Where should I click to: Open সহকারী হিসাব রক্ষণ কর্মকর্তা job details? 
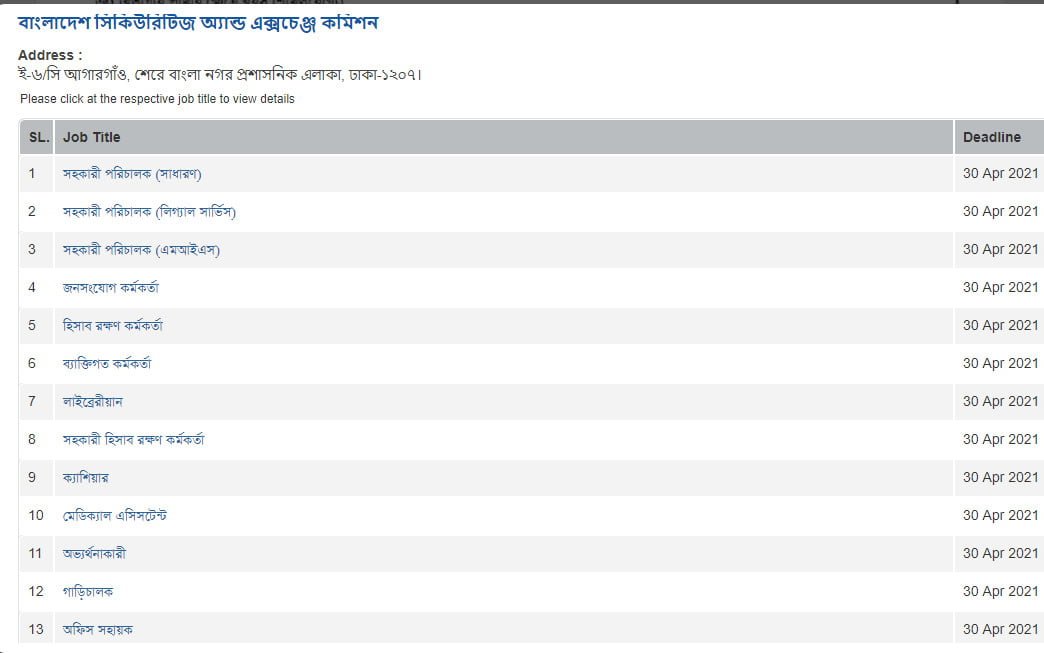(x=133, y=440)
